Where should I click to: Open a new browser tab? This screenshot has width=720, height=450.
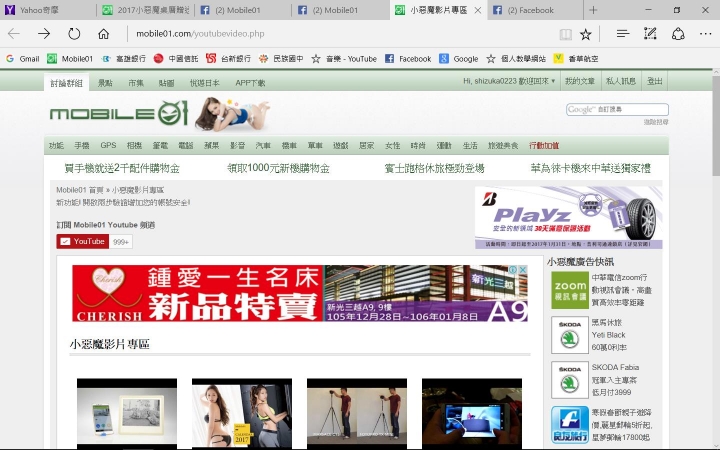tap(593, 10)
